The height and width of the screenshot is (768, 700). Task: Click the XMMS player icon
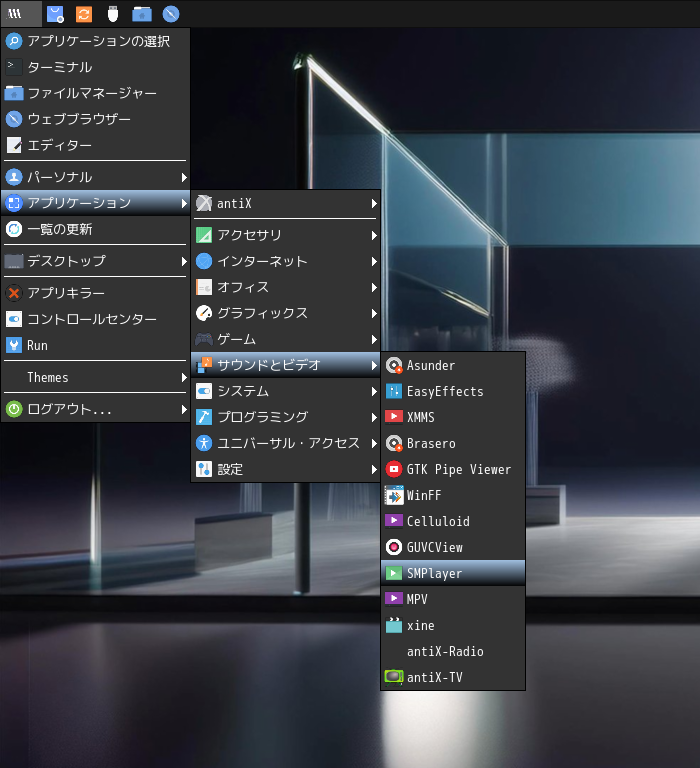point(394,417)
